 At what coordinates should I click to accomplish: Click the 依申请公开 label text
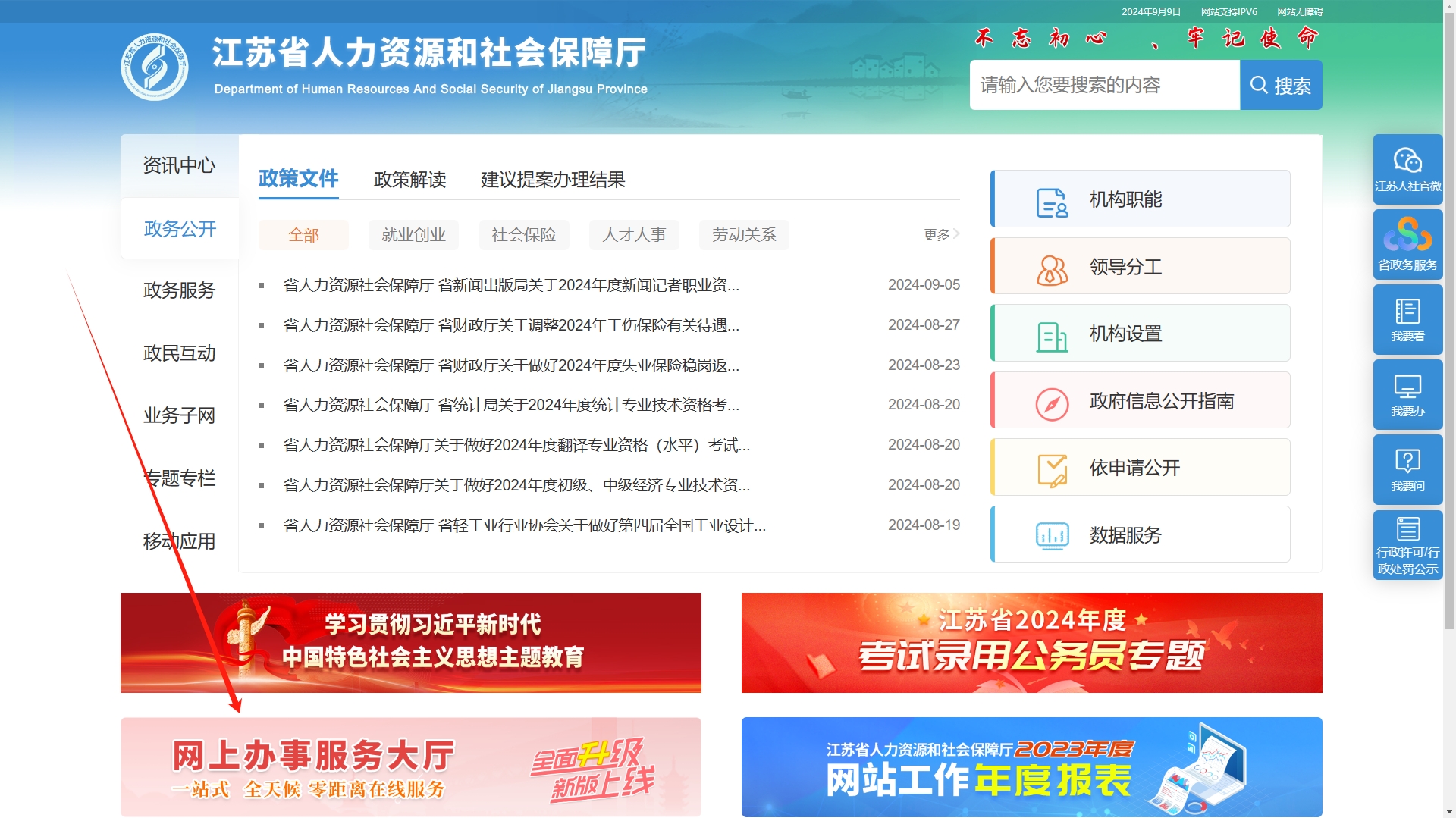click(x=1134, y=468)
